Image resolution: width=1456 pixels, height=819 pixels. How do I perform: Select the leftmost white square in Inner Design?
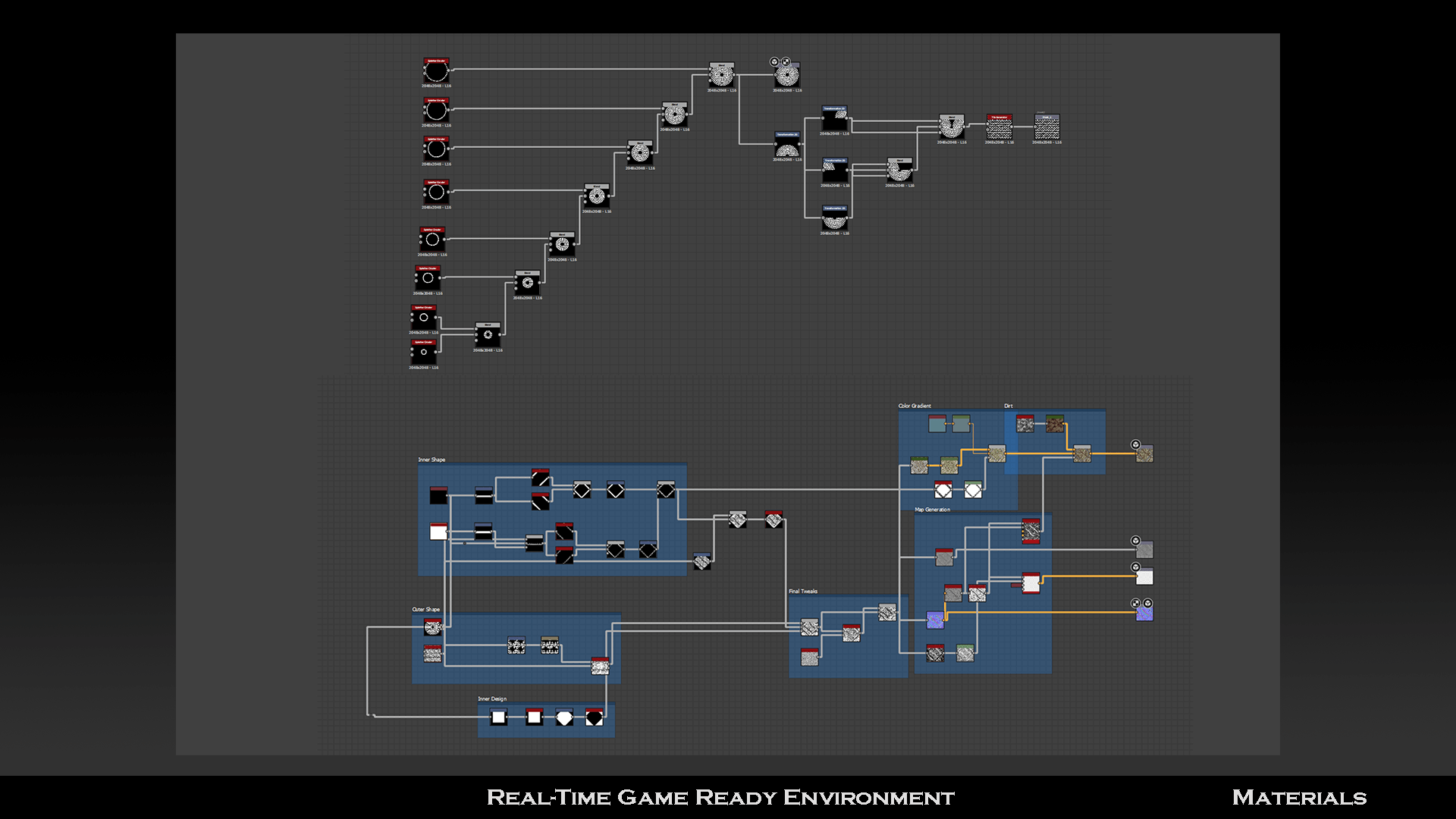(498, 717)
